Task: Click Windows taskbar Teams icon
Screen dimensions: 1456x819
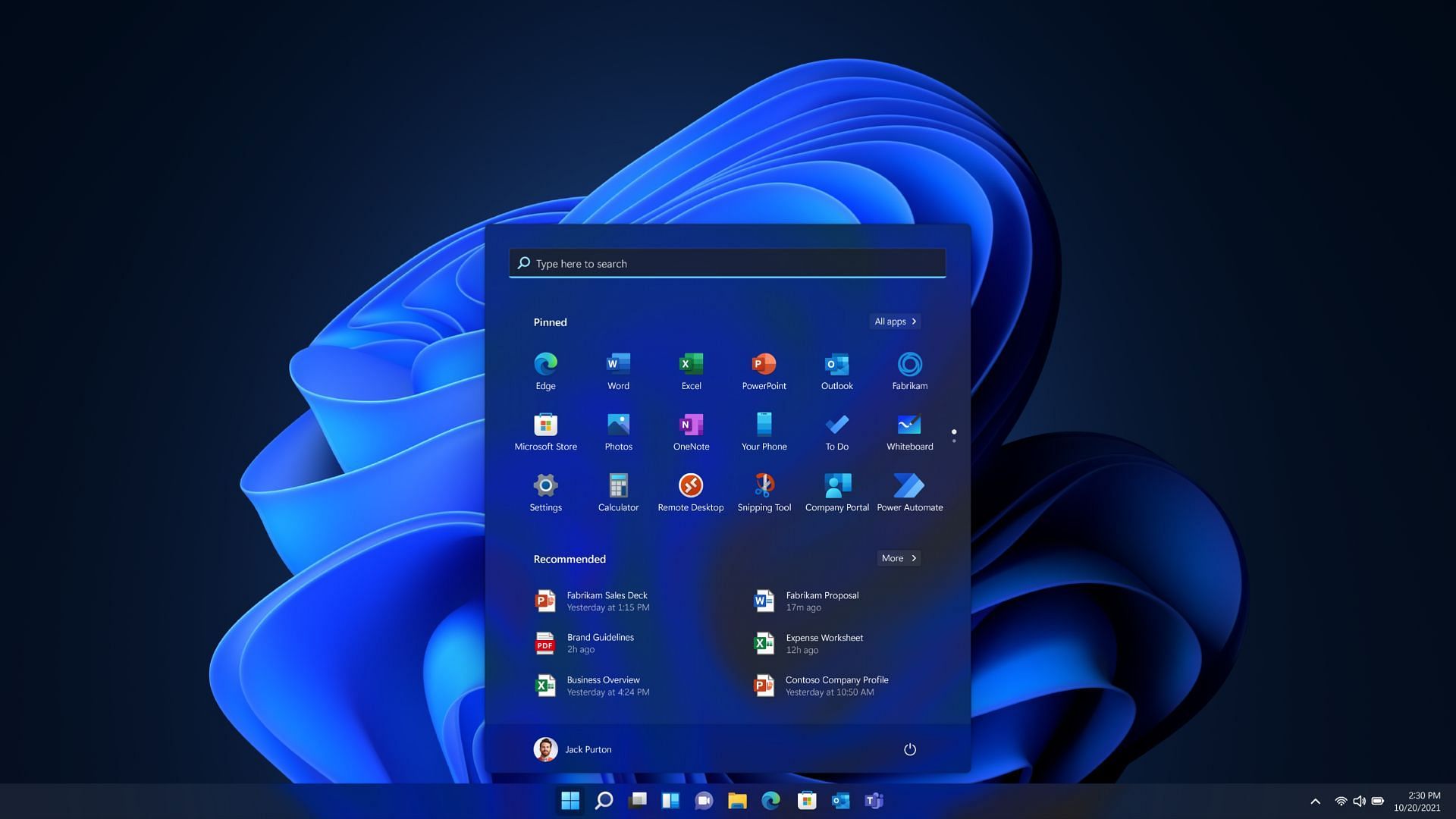Action: point(874,799)
